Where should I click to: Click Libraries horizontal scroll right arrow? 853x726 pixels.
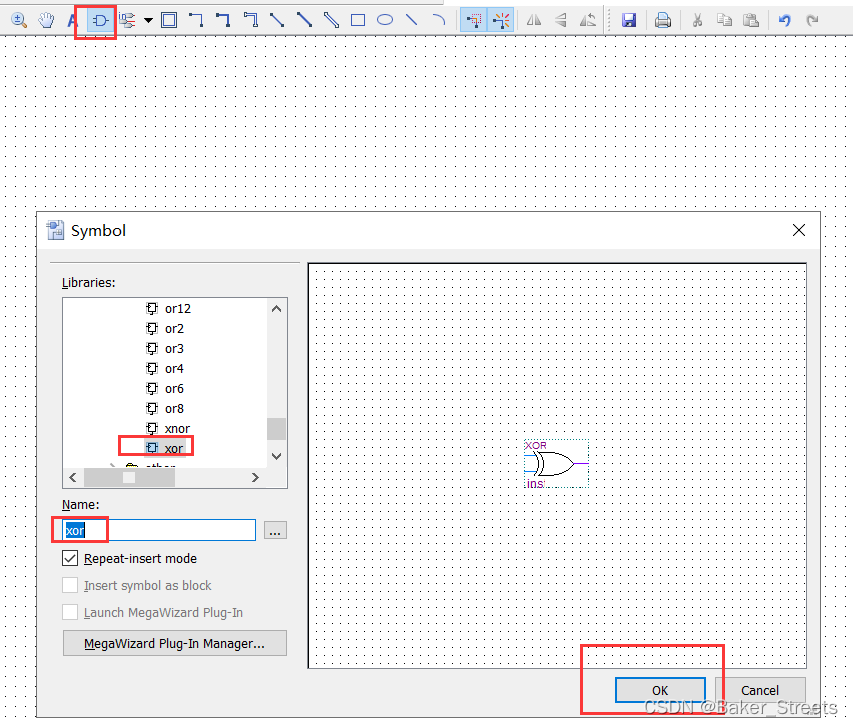(255, 477)
